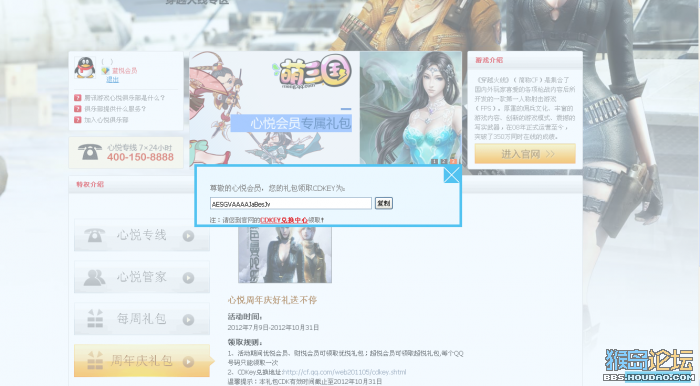
Task: Click the 进入官网 button
Action: [x=525, y=154]
